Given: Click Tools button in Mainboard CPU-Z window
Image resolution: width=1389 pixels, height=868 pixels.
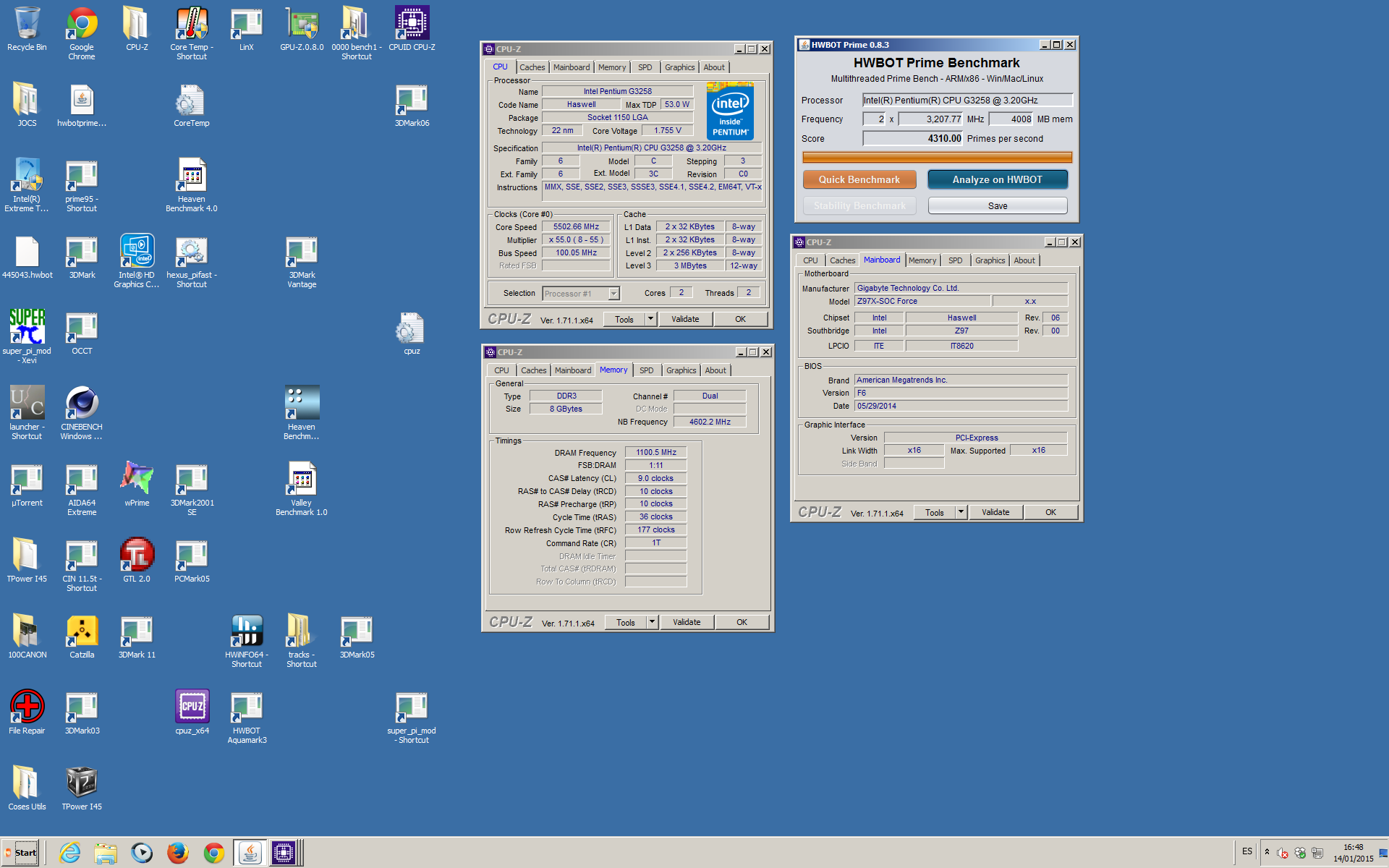Looking at the screenshot, I should [934, 512].
